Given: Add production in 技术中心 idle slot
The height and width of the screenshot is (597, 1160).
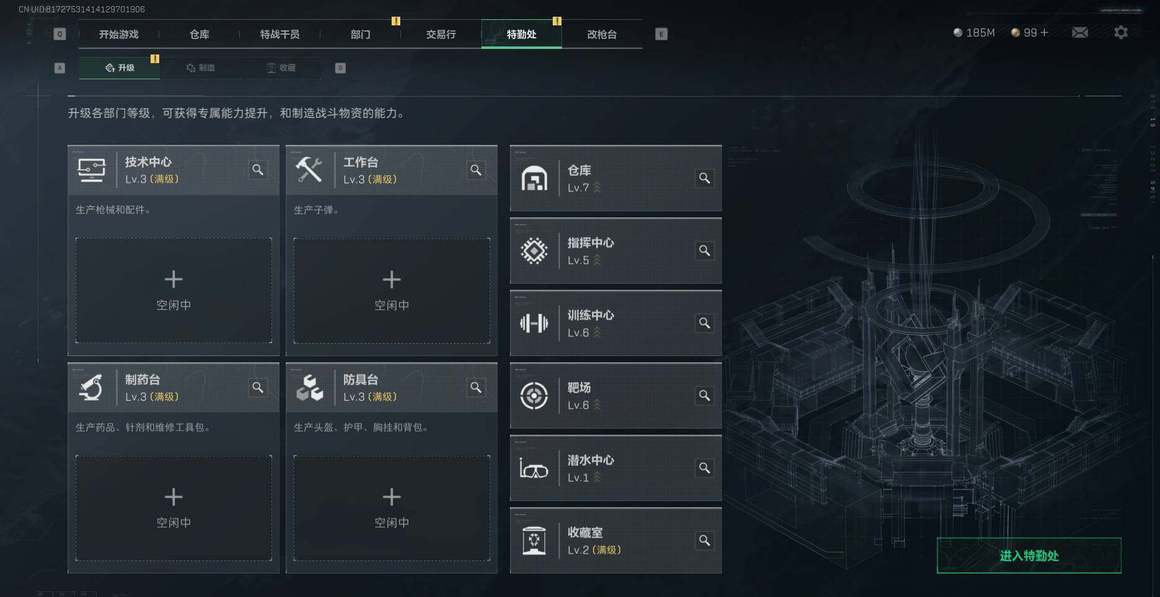Looking at the screenshot, I should click(x=173, y=290).
